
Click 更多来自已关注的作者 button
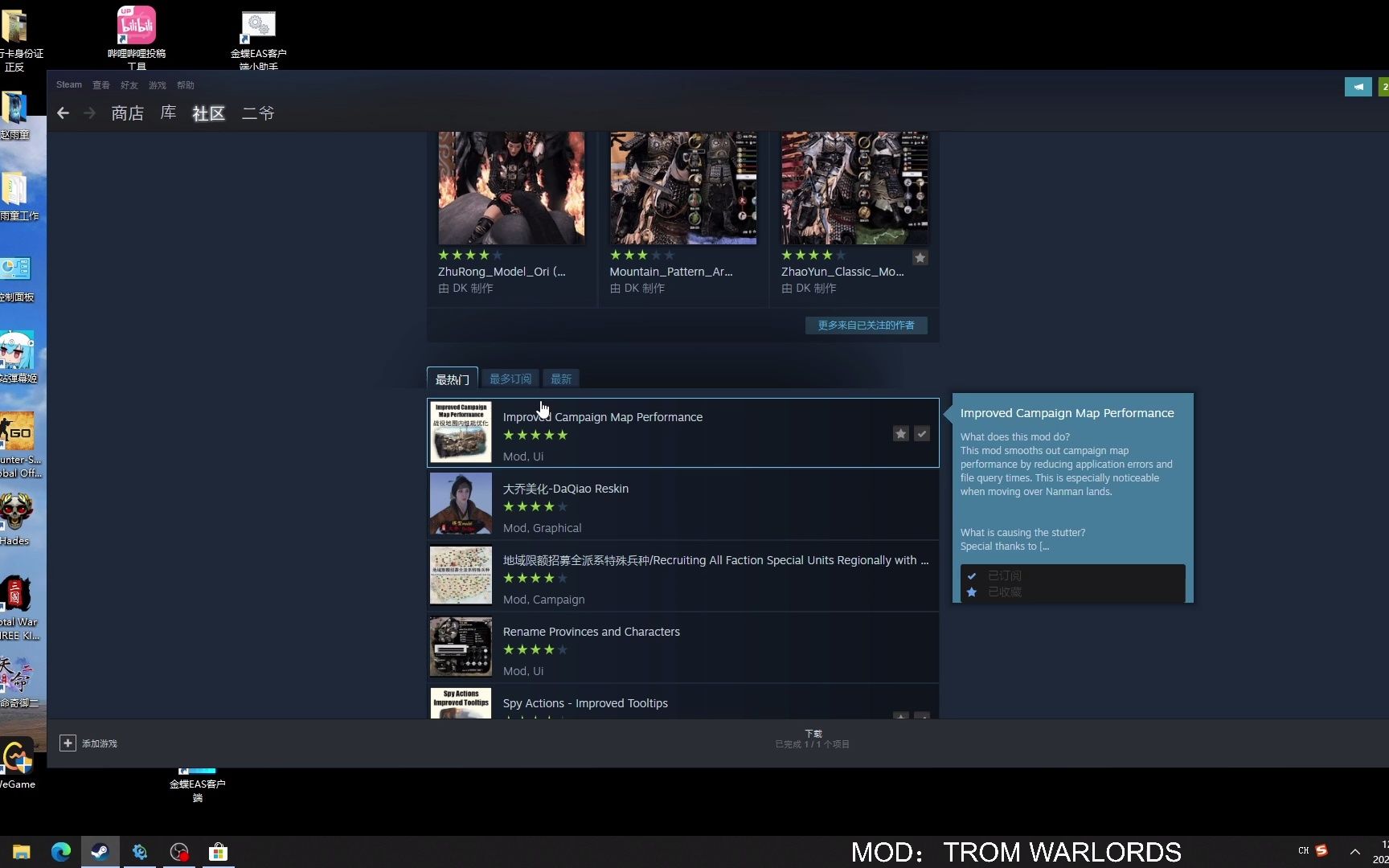point(866,325)
